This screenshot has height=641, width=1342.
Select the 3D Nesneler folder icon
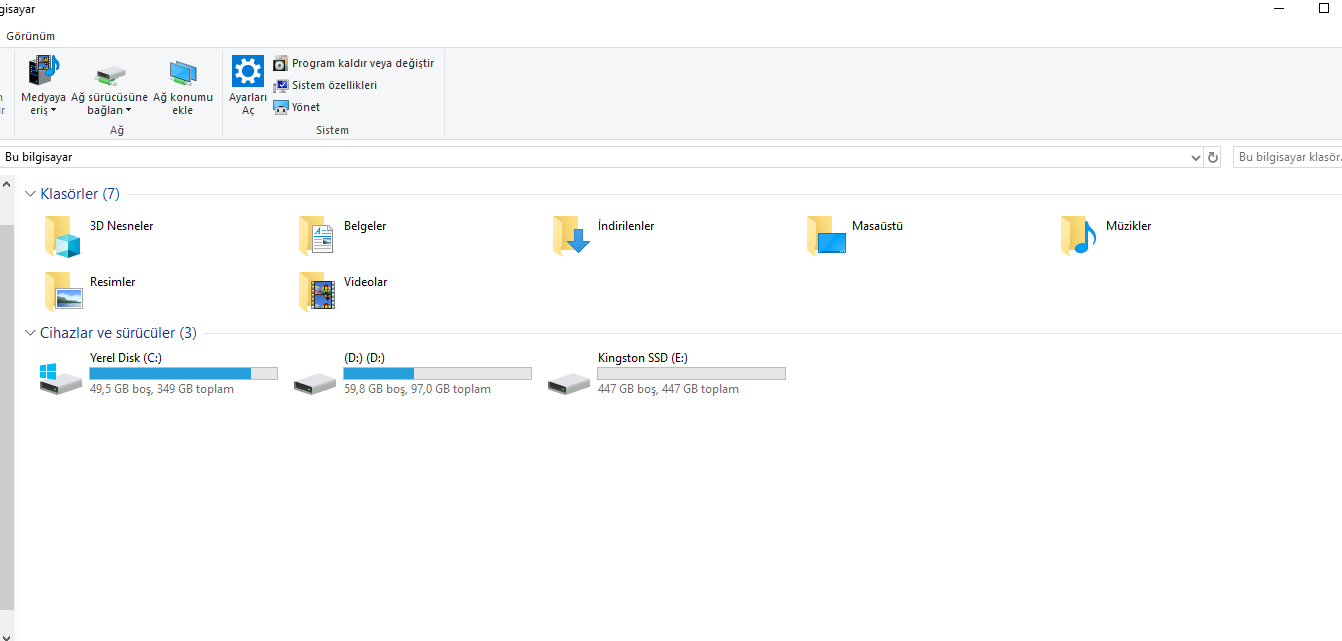click(x=61, y=236)
